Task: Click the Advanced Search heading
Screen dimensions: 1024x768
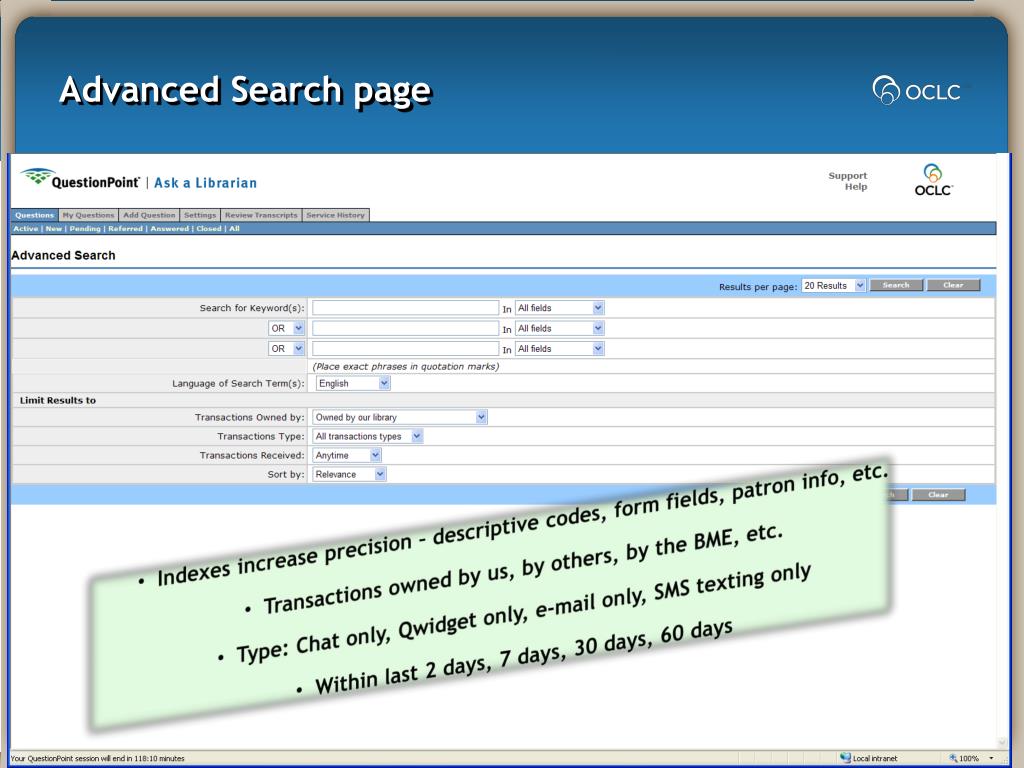Action: pyautogui.click(x=63, y=255)
